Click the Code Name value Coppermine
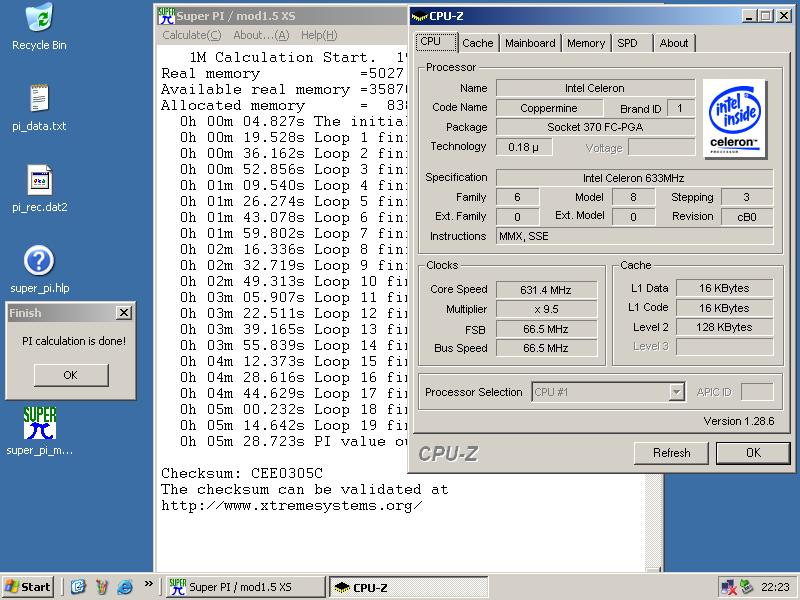The width and height of the screenshot is (800, 600). (x=549, y=108)
